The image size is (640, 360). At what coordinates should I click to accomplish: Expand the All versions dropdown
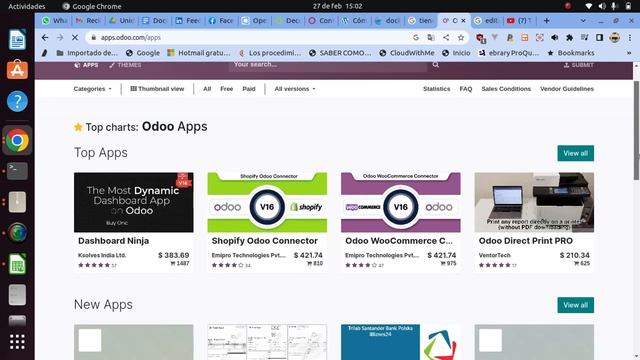295,89
